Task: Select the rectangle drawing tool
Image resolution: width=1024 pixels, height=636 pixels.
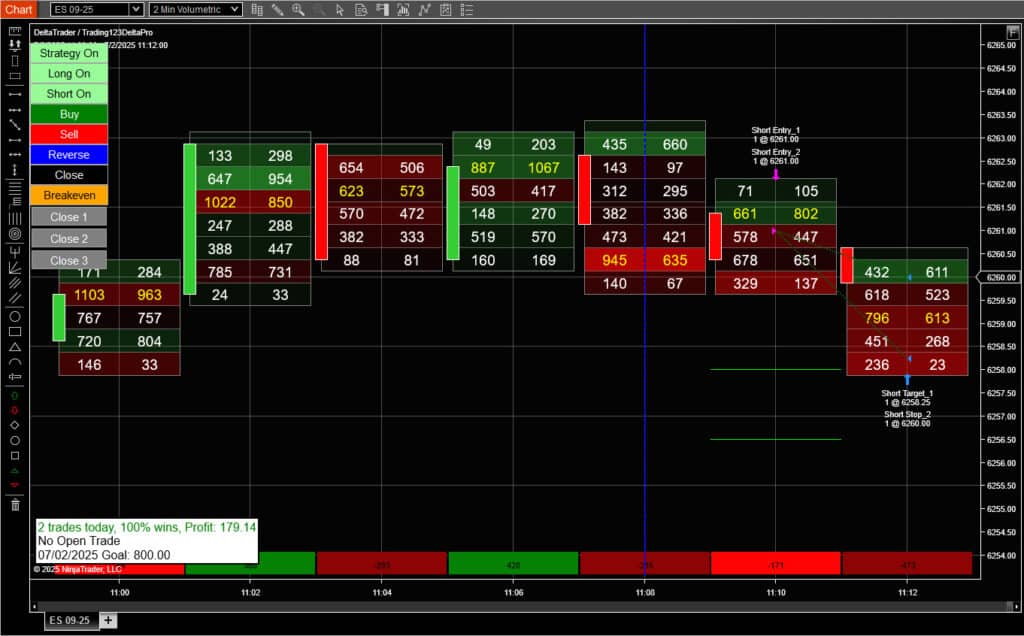Action: [15, 332]
